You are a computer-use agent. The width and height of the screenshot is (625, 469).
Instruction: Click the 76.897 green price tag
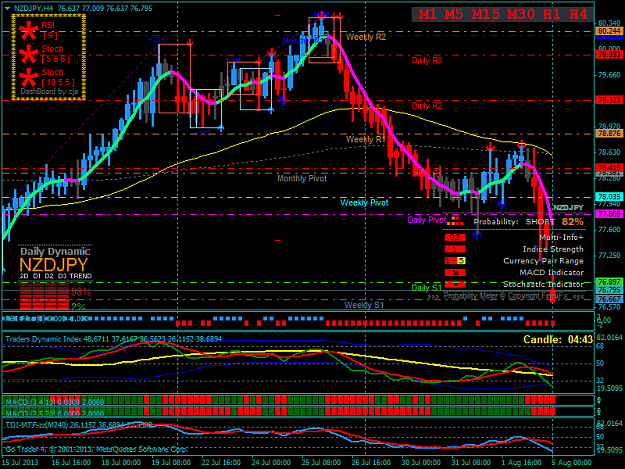[609, 282]
